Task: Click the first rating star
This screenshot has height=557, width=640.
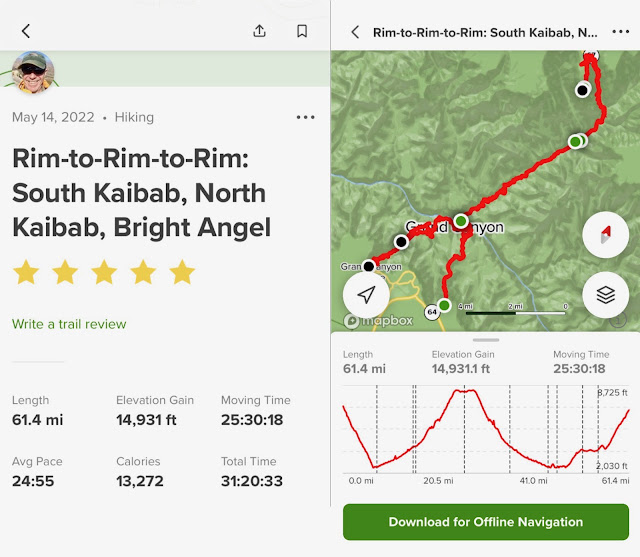Action: (26, 272)
